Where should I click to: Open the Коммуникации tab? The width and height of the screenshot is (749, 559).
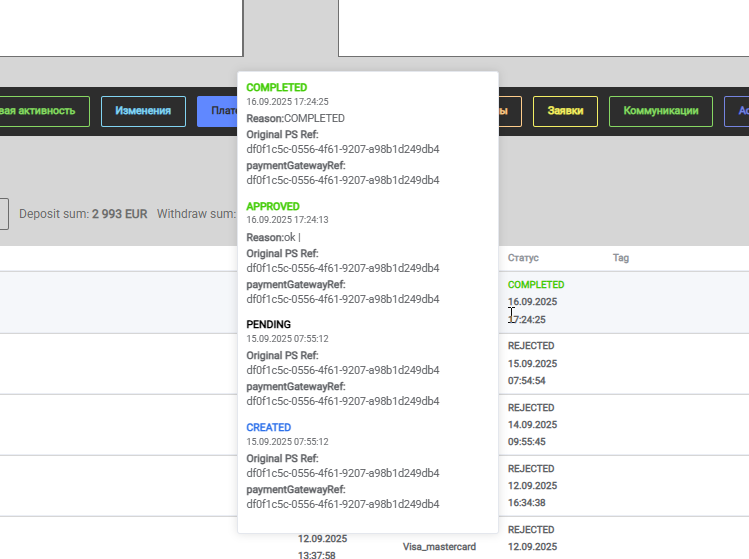[x=661, y=111]
